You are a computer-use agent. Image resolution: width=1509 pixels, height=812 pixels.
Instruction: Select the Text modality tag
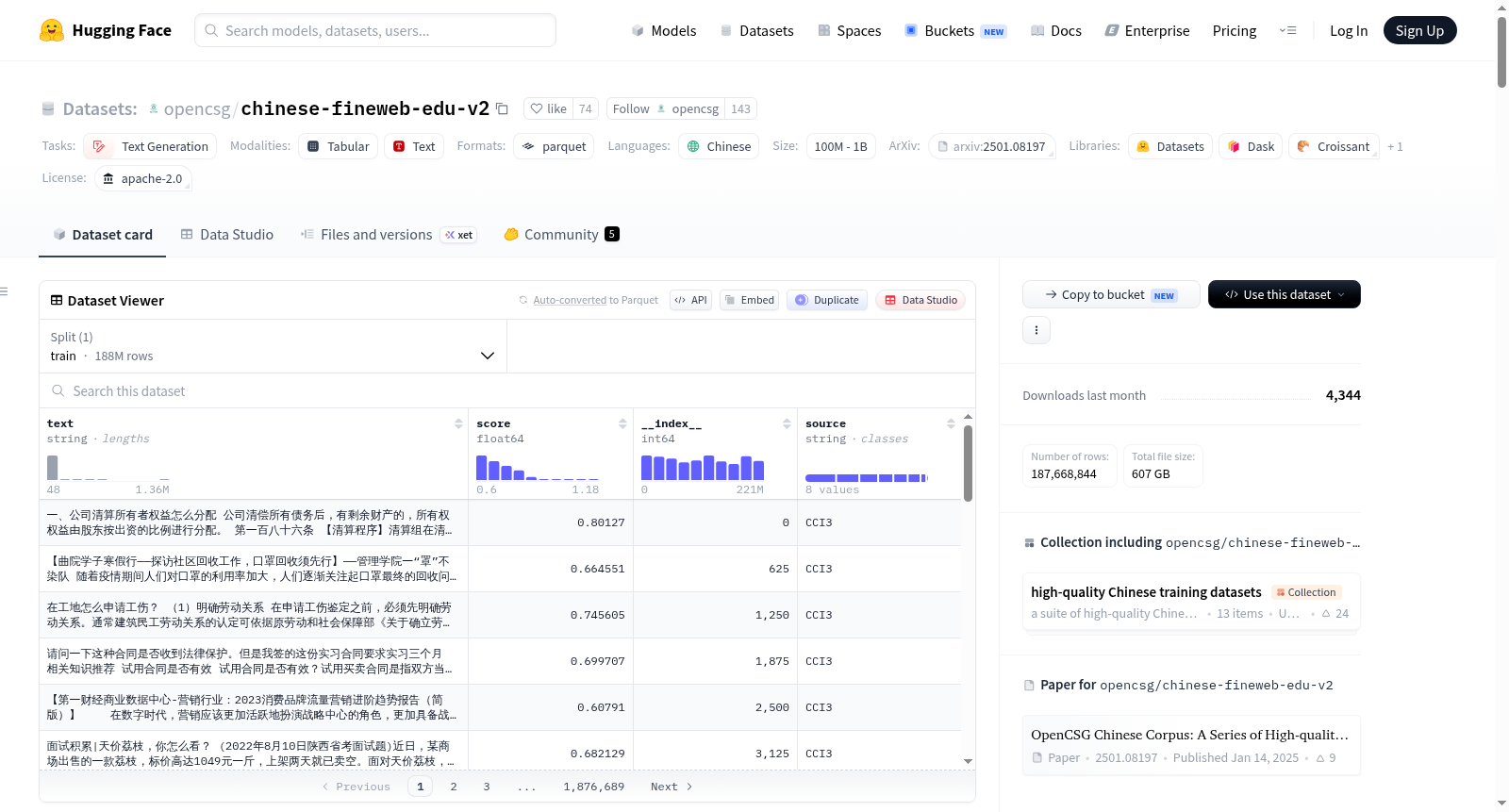click(x=414, y=146)
